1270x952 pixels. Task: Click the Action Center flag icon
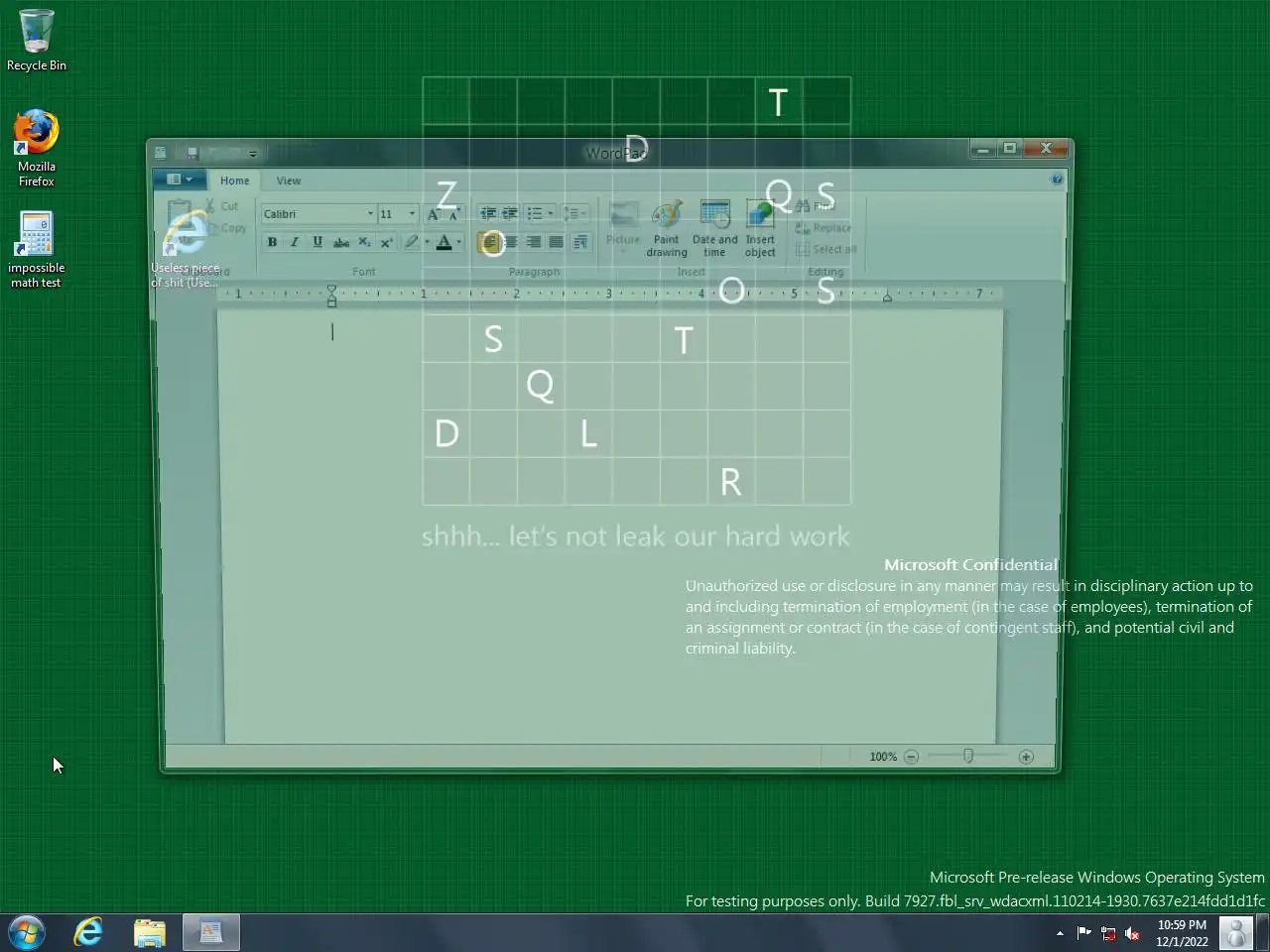pyautogui.click(x=1083, y=933)
